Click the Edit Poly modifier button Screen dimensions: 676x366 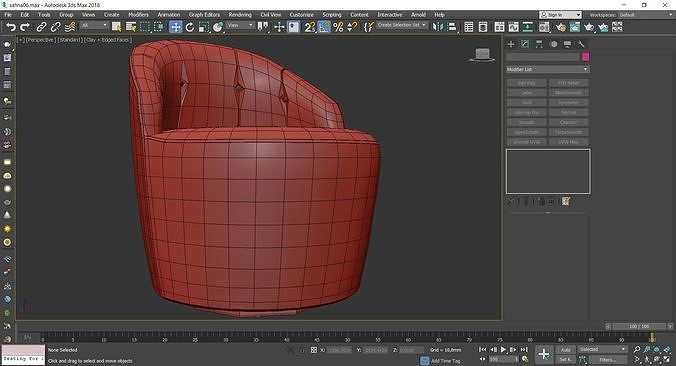tap(527, 83)
